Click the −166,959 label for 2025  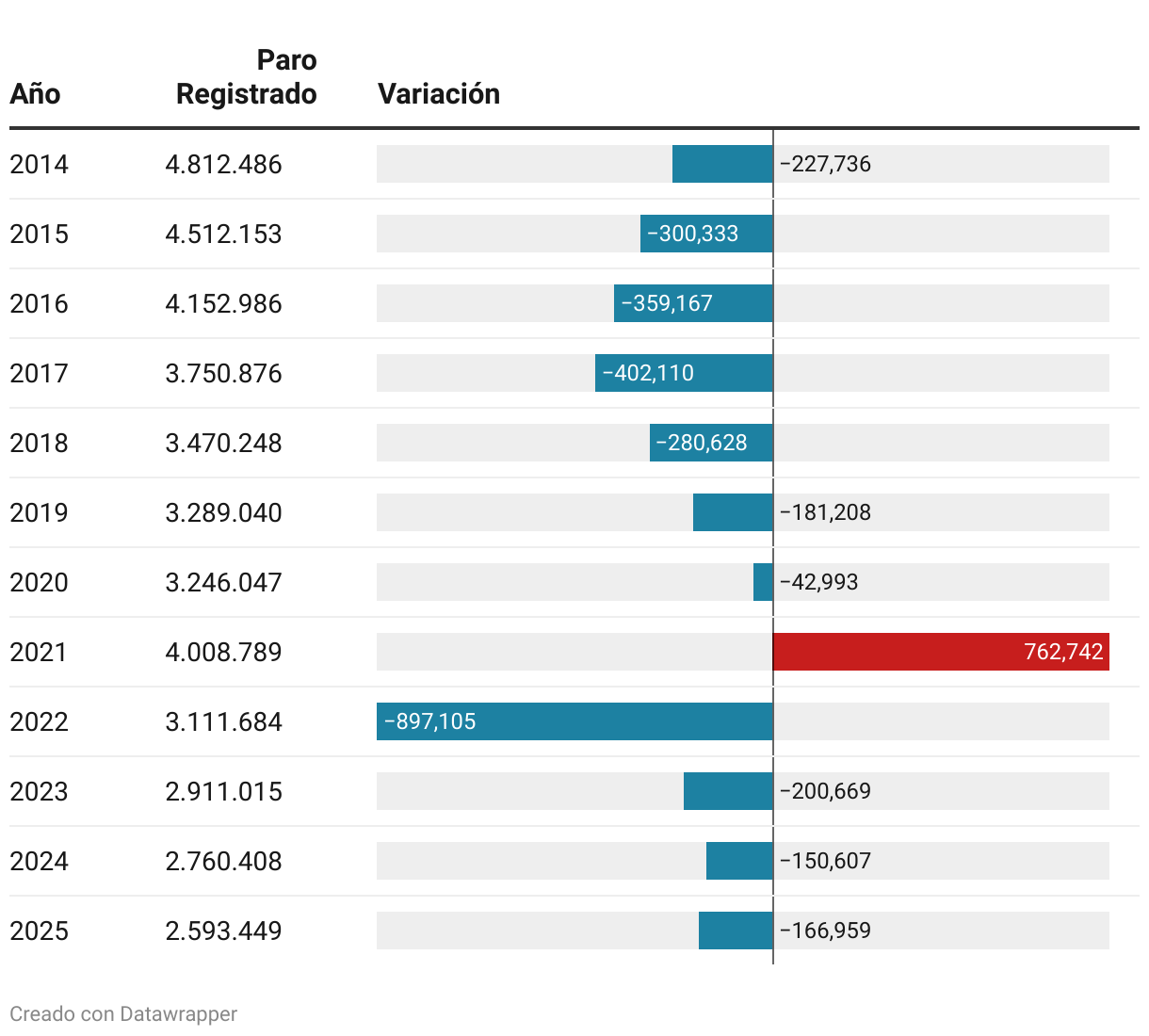pos(825,931)
